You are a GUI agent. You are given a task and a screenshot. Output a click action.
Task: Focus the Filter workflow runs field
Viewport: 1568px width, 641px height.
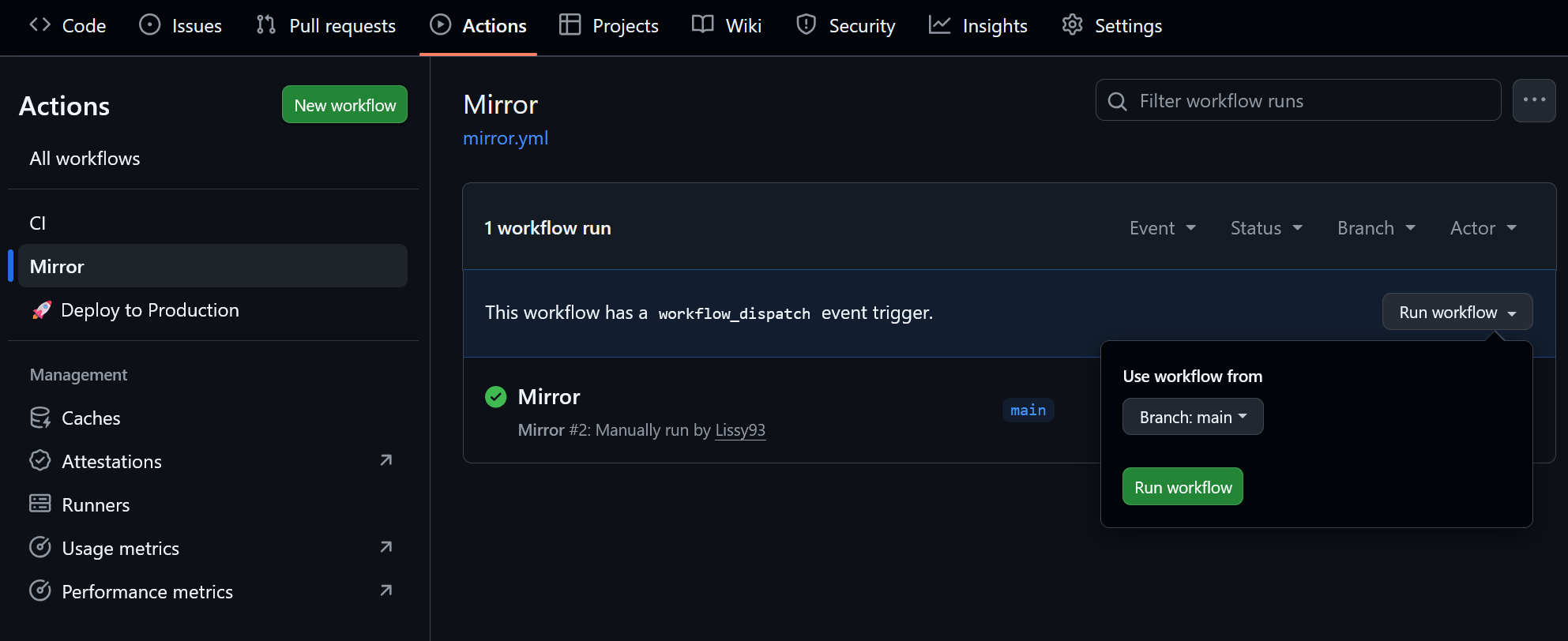click(x=1311, y=101)
